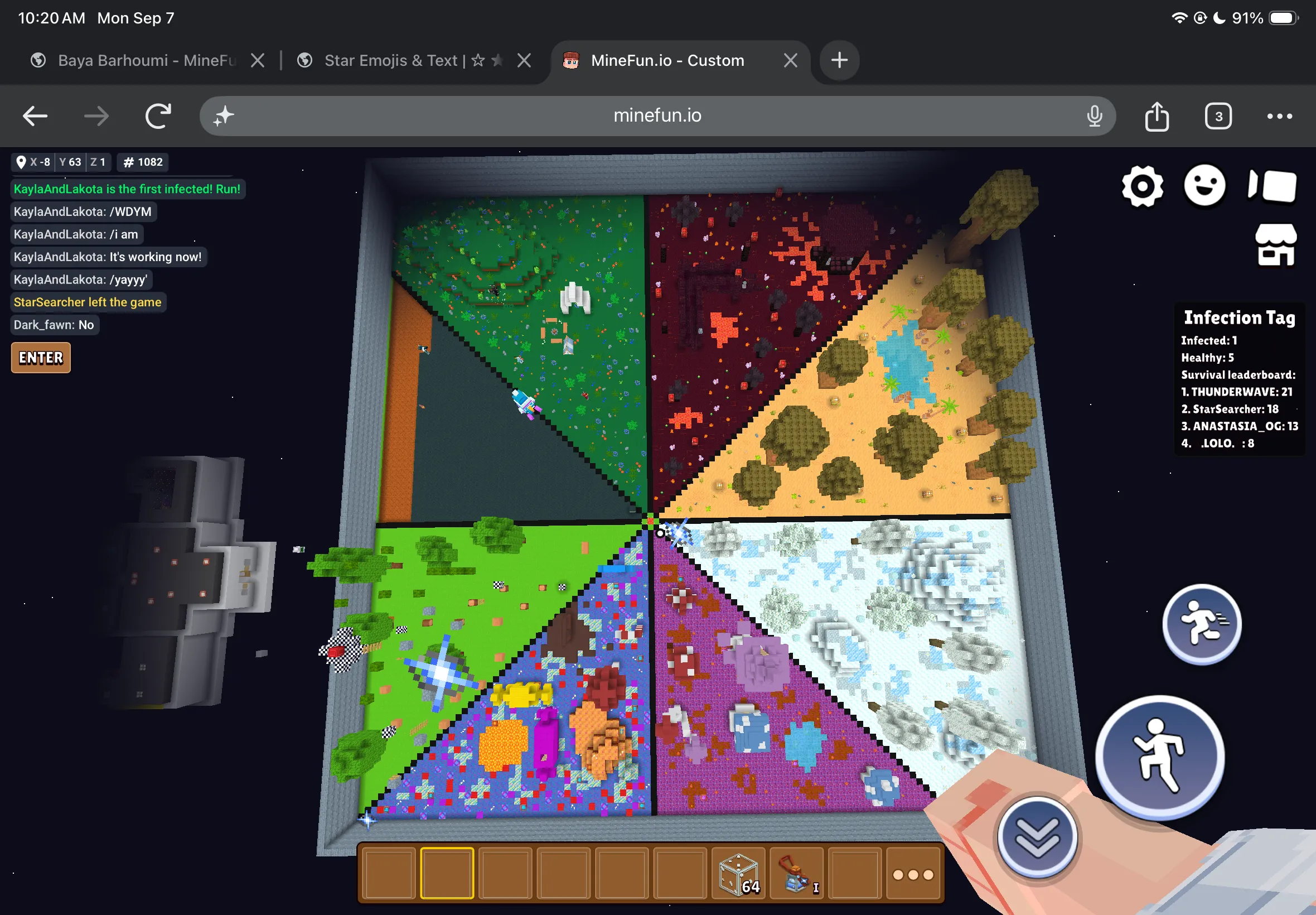This screenshot has width=1316, height=915.
Task: Go back in browser history
Action: pyautogui.click(x=35, y=117)
